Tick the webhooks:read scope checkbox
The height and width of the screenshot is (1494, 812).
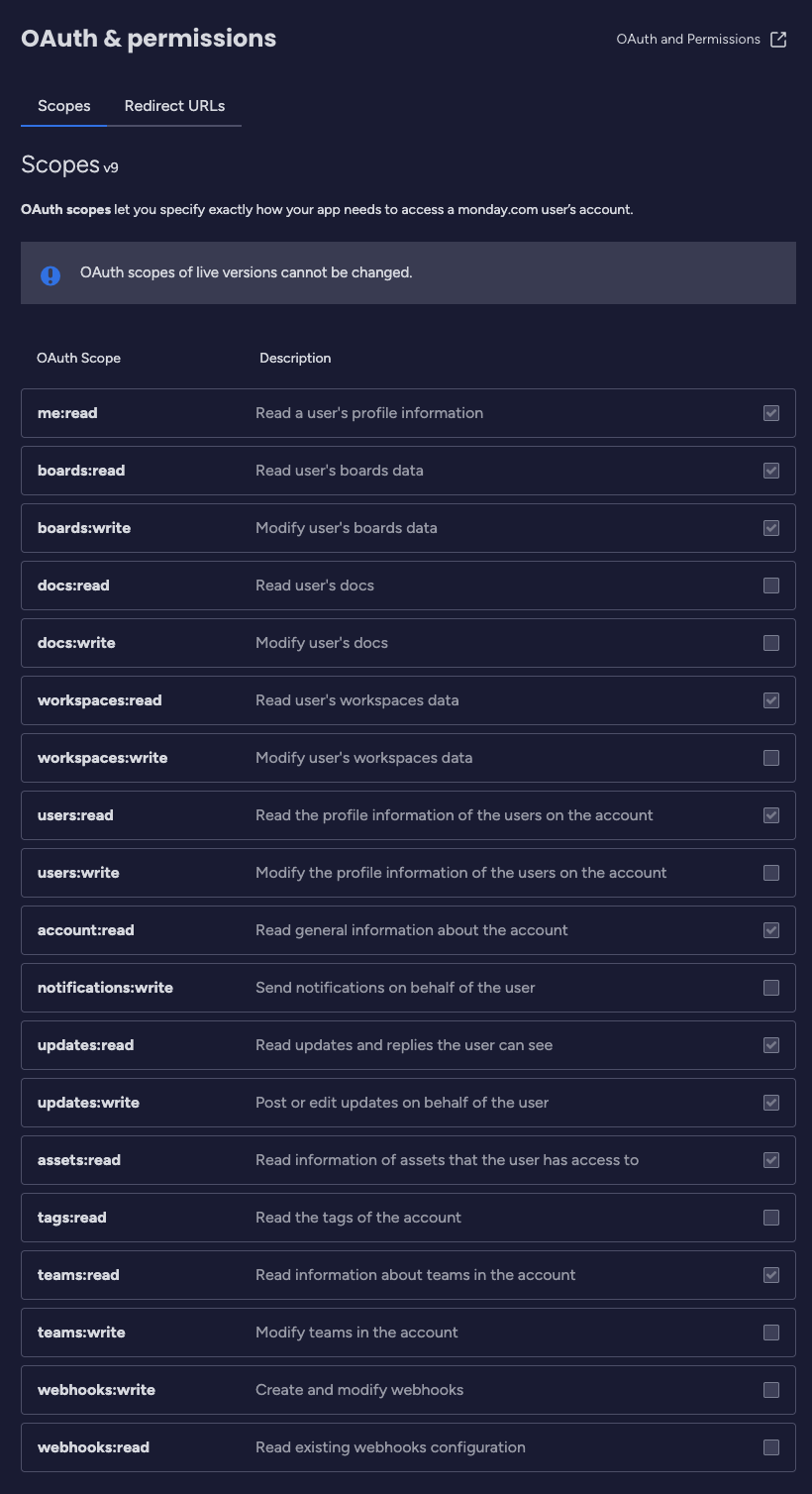771,1447
